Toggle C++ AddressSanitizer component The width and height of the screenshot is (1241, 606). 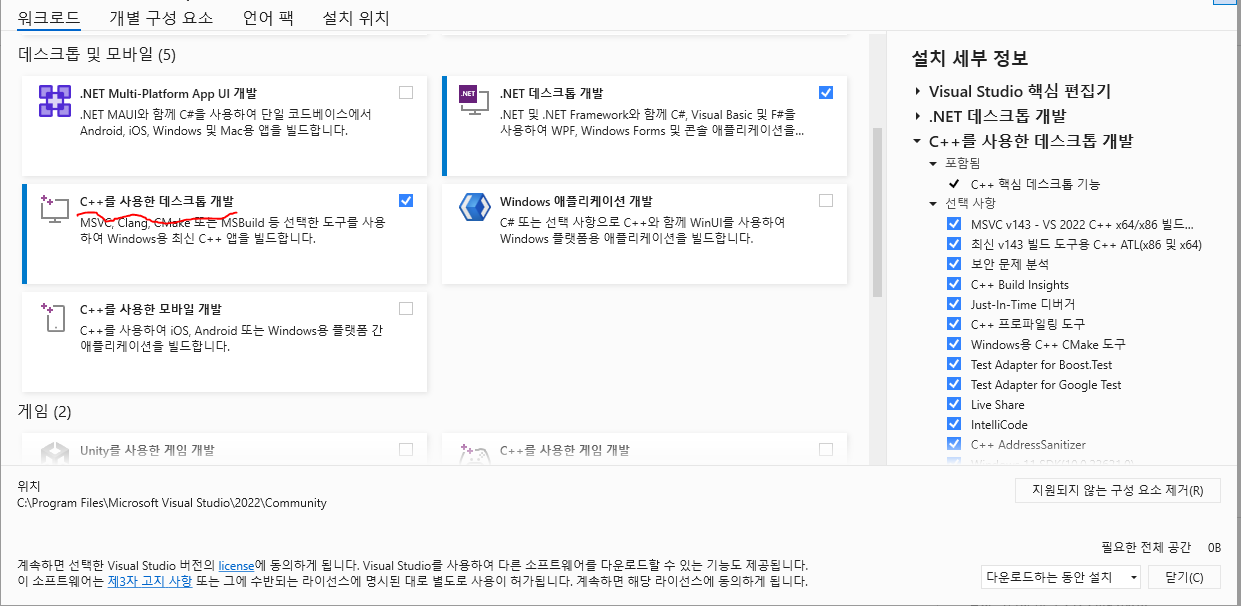954,444
